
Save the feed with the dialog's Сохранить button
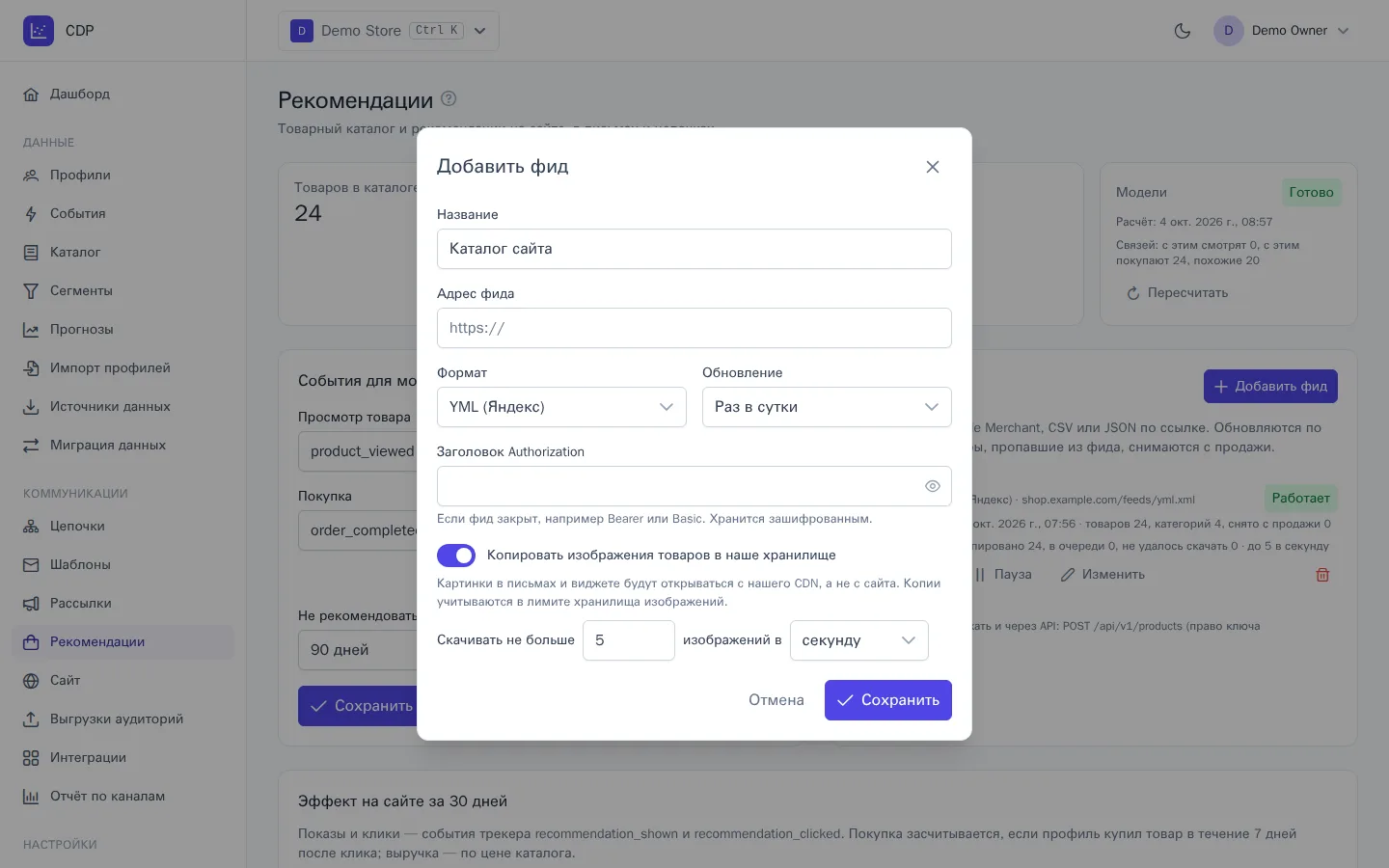point(888,700)
